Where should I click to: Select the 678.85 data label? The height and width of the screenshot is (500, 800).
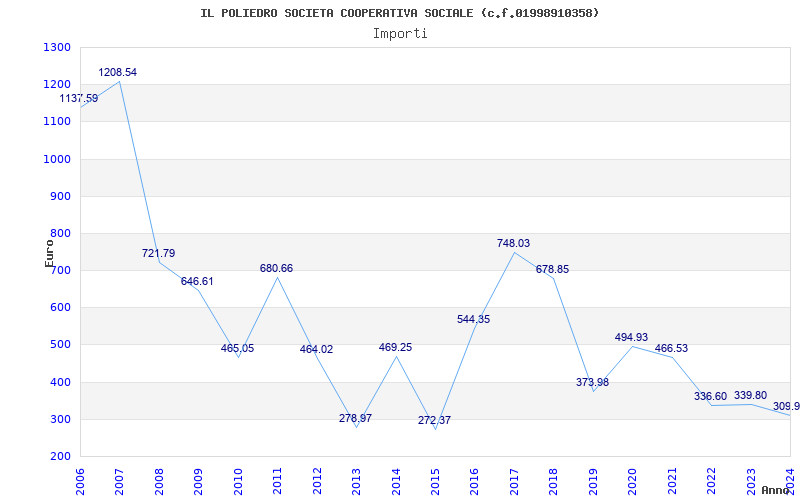click(x=553, y=269)
